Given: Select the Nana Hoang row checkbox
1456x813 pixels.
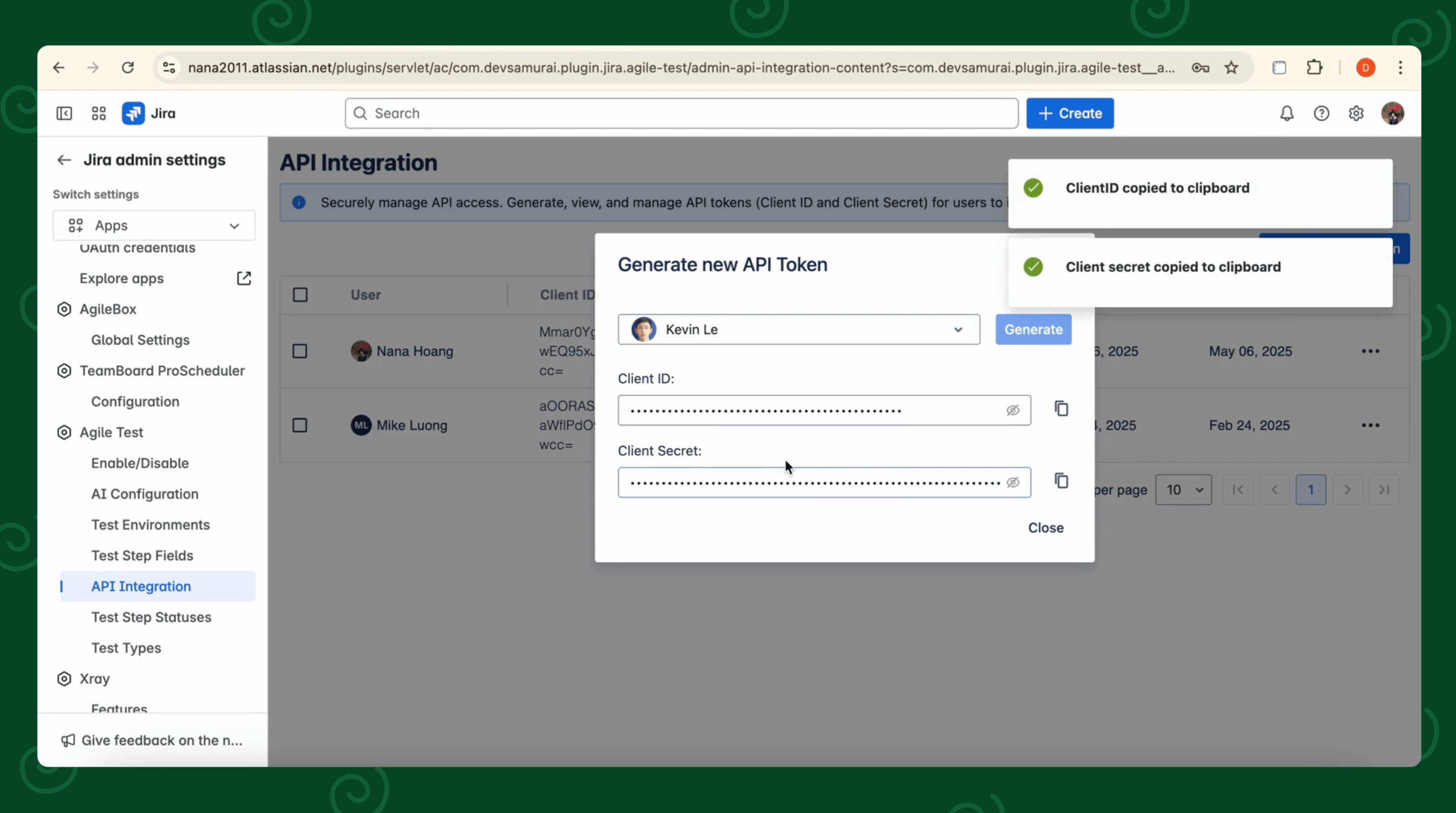Looking at the screenshot, I should pyautogui.click(x=300, y=351).
